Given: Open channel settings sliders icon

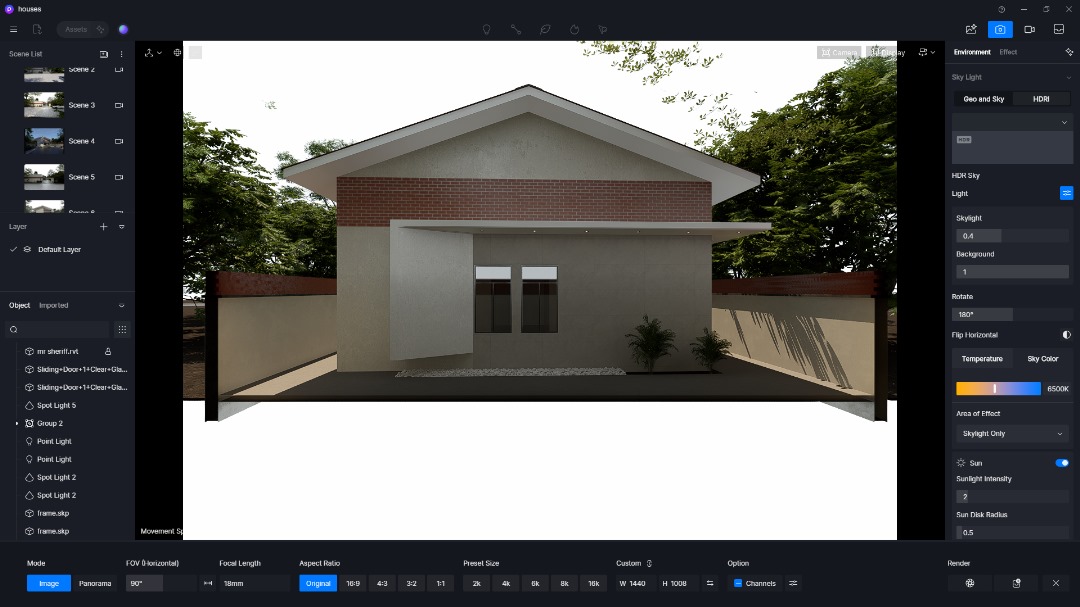Looking at the screenshot, I should [793, 583].
